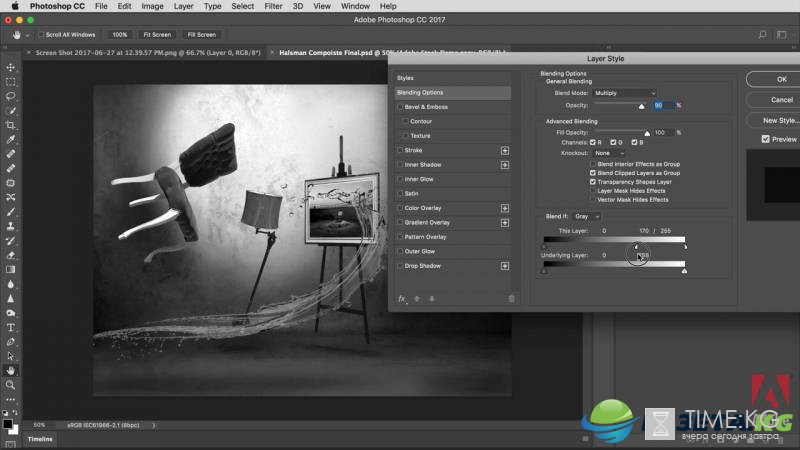This screenshot has height=450, width=800.
Task: Select the Eyedropper tool
Action: (10, 139)
